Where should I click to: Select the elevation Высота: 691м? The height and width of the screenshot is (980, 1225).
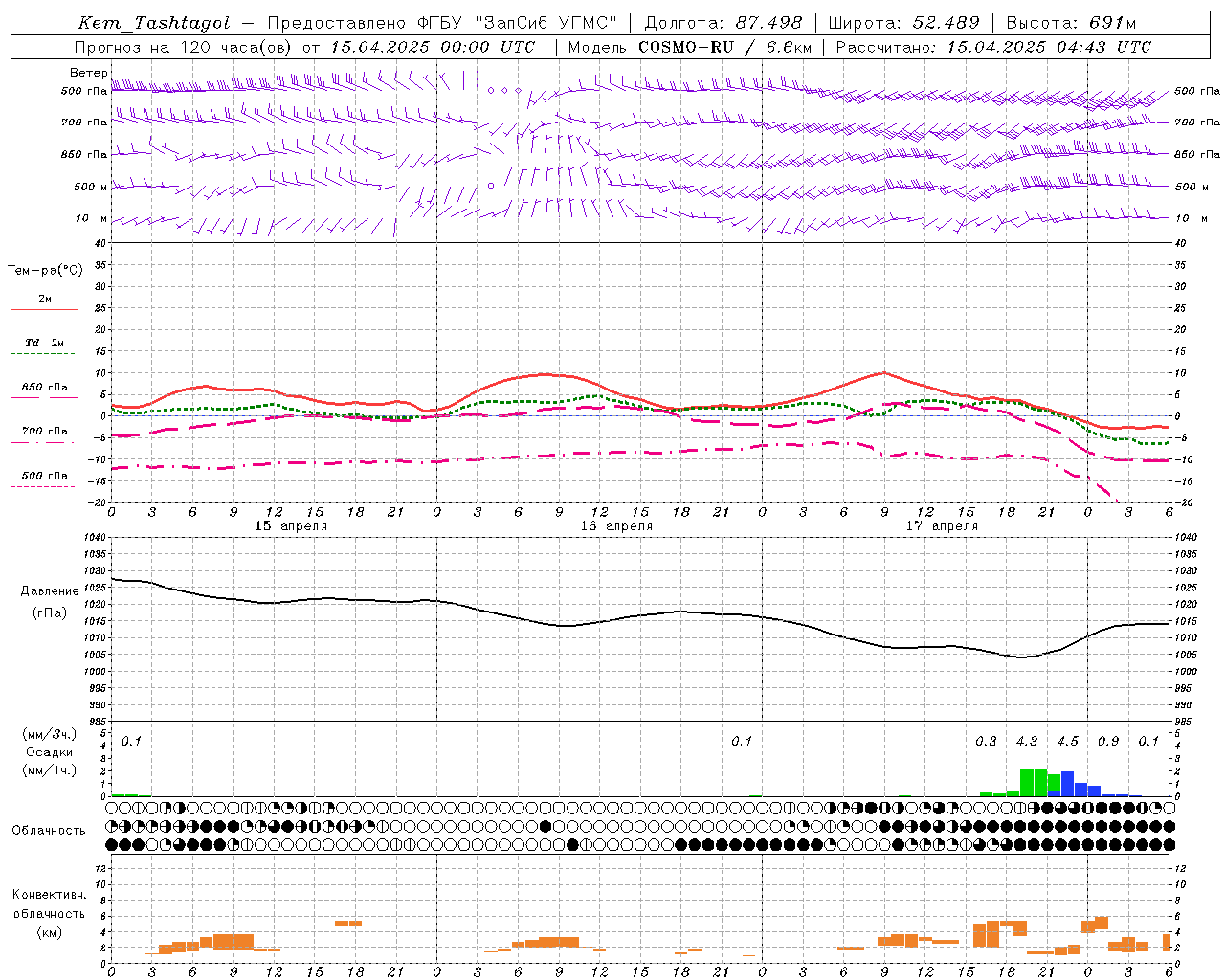pos(1071,23)
